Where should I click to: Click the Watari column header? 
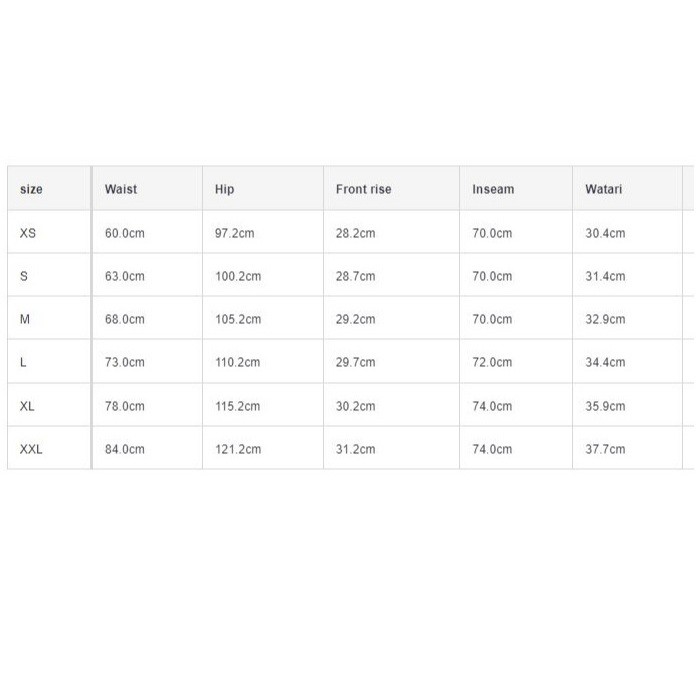click(x=604, y=189)
